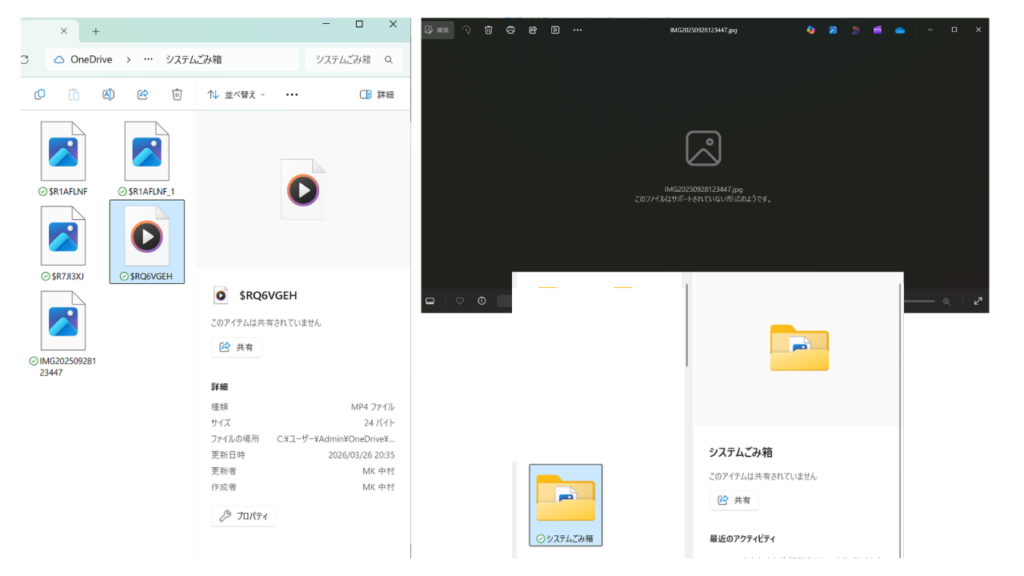Enter fullscreen view in Photos

point(978,301)
